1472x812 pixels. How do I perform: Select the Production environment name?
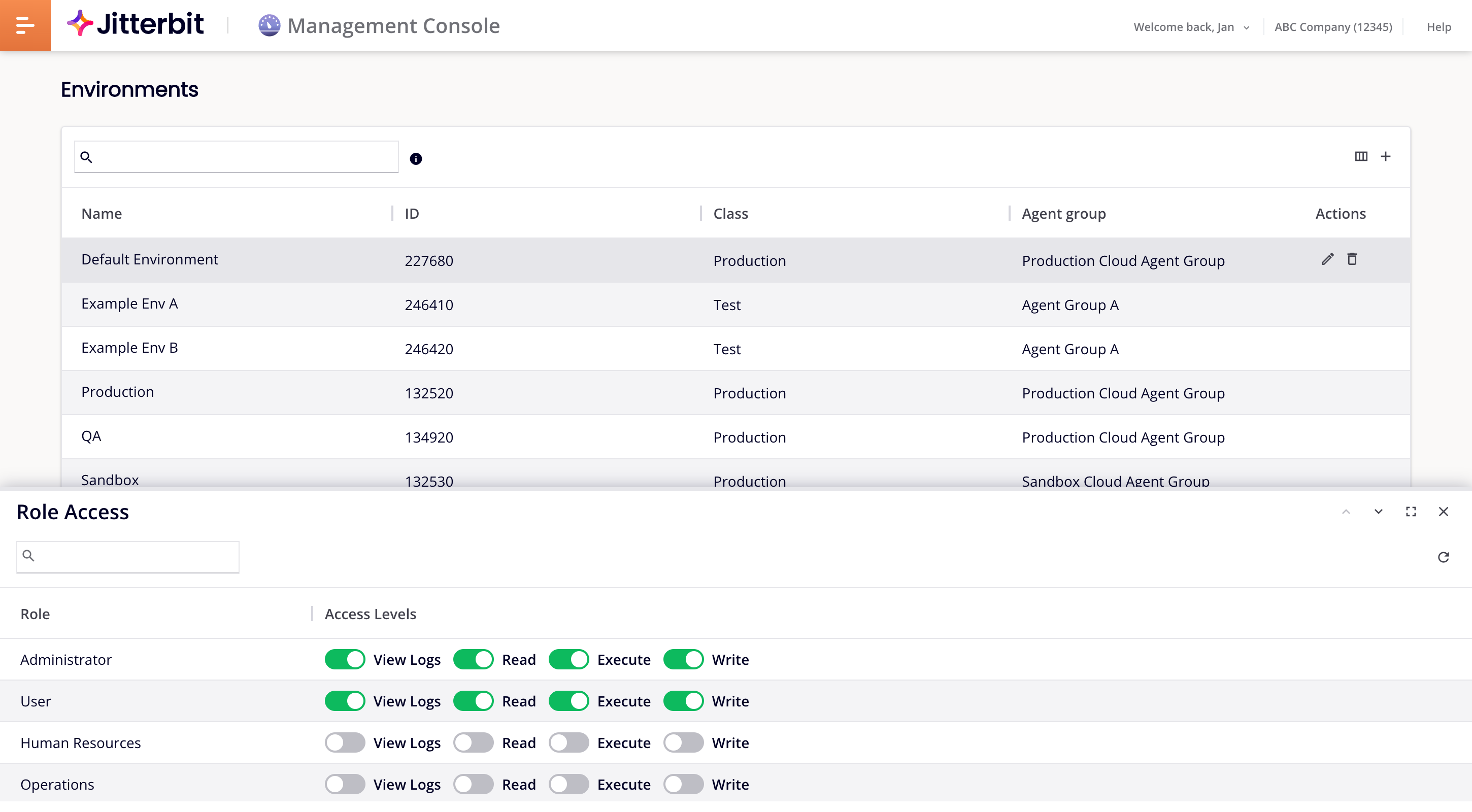118,392
